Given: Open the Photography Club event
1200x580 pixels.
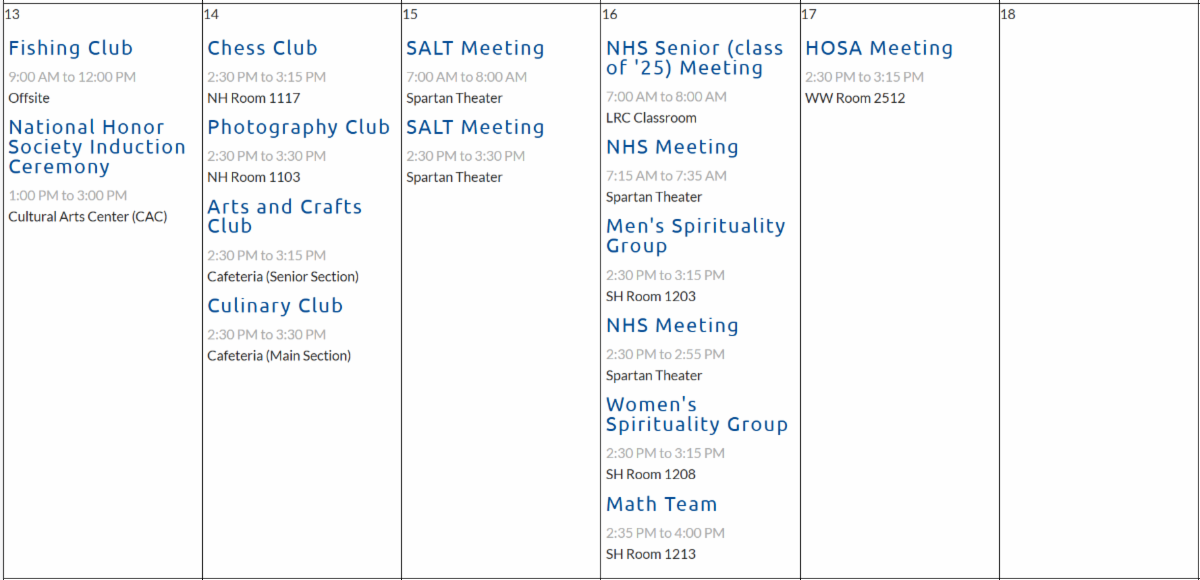Looking at the screenshot, I should (x=298, y=127).
